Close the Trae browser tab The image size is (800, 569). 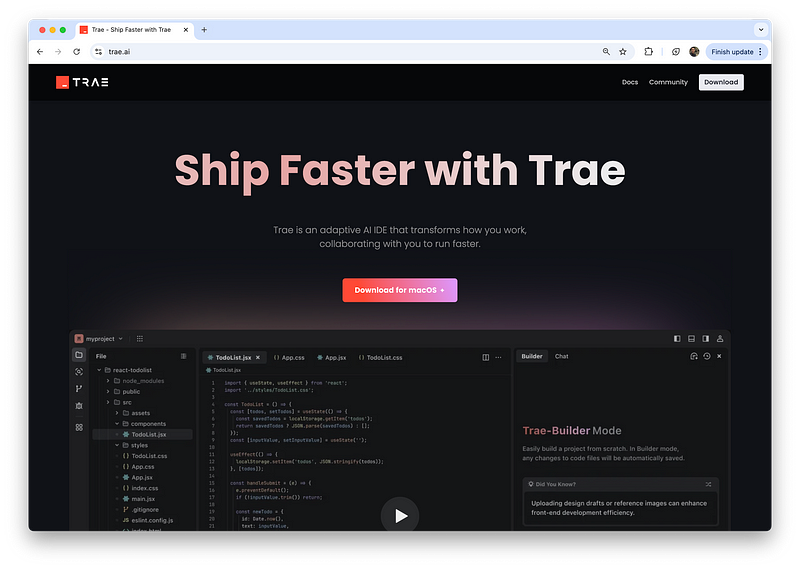186,30
